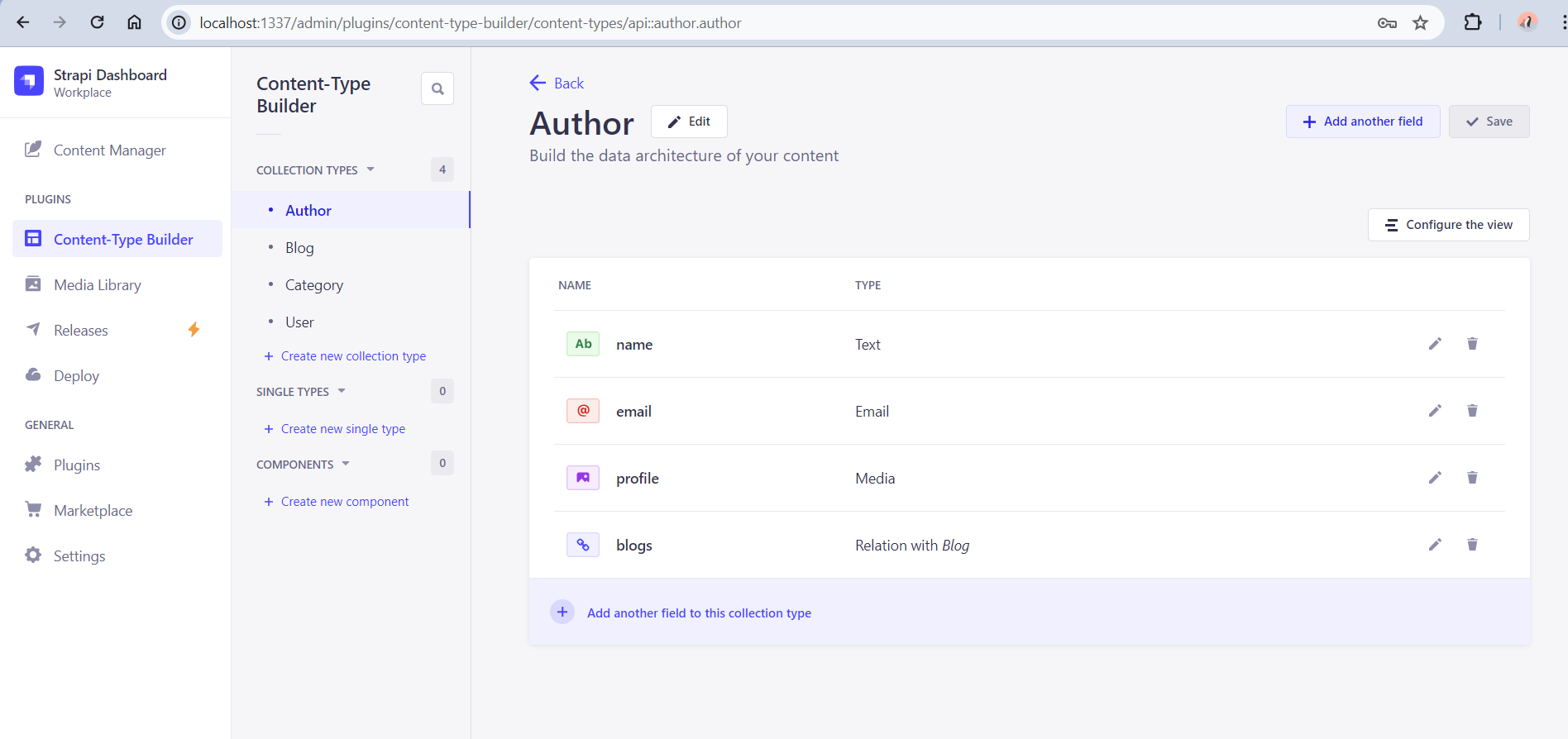Viewport: 1568px width, 739px height.
Task: Collapse the Single Types section
Action: [342, 391]
